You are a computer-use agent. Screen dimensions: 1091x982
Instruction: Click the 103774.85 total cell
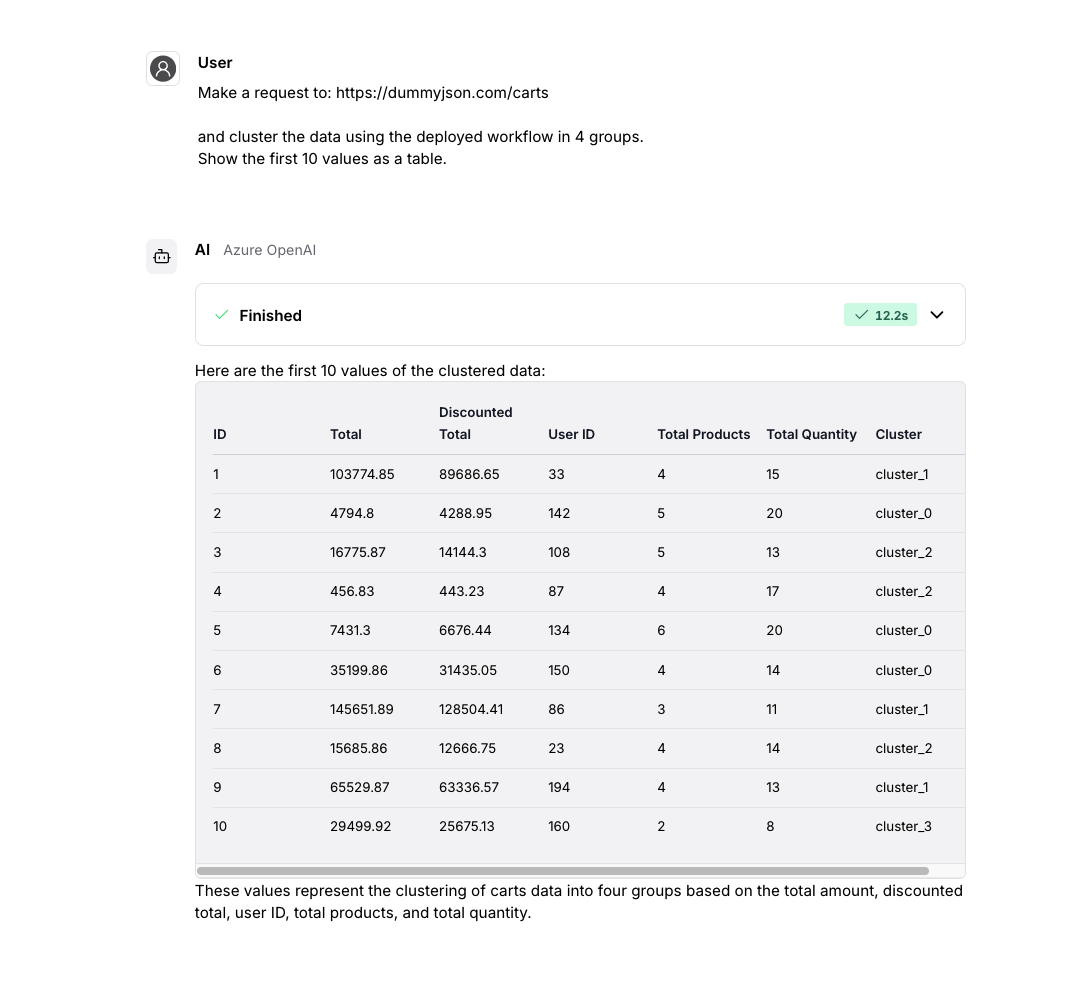(x=362, y=474)
